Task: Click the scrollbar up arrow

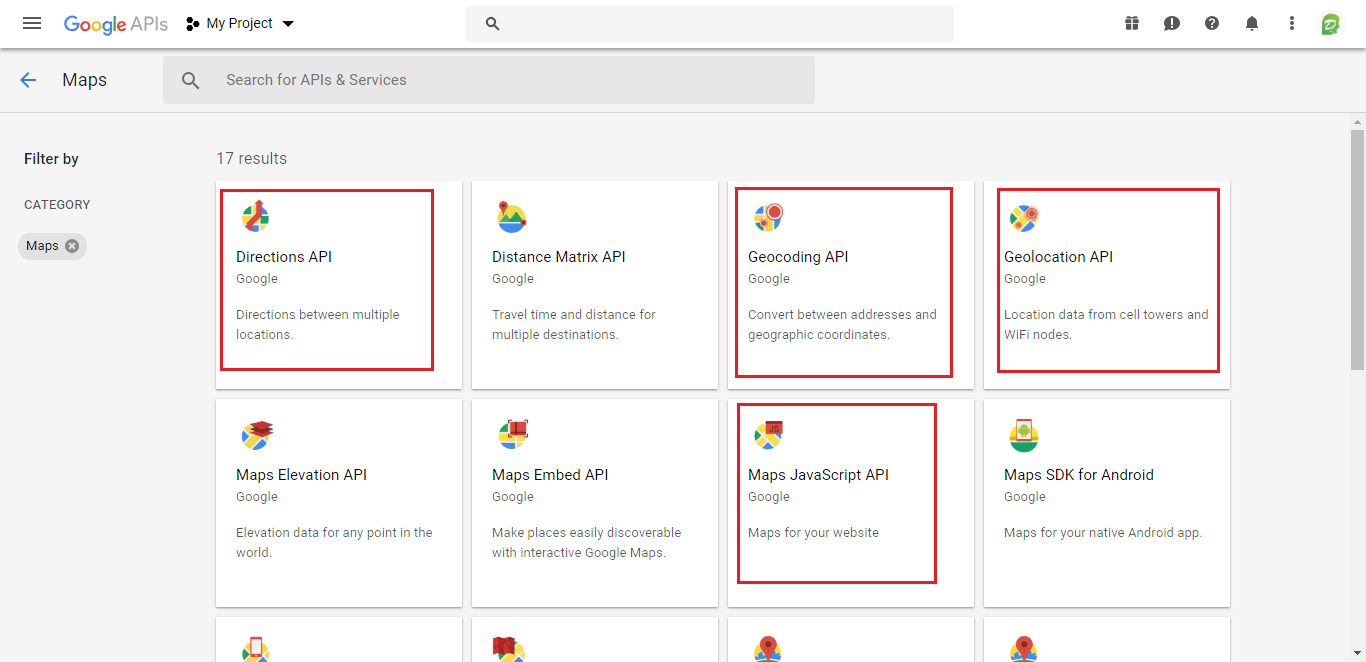Action: point(1357,121)
